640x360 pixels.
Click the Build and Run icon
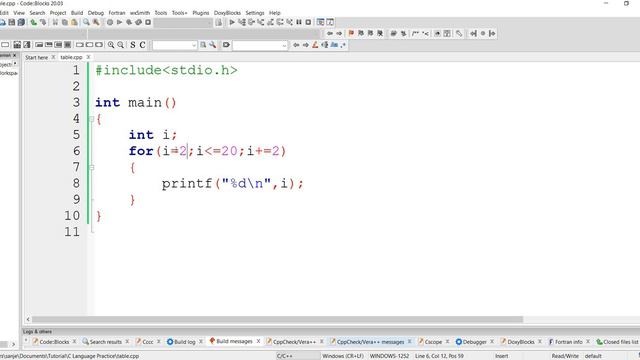pyautogui.click(x=129, y=22)
